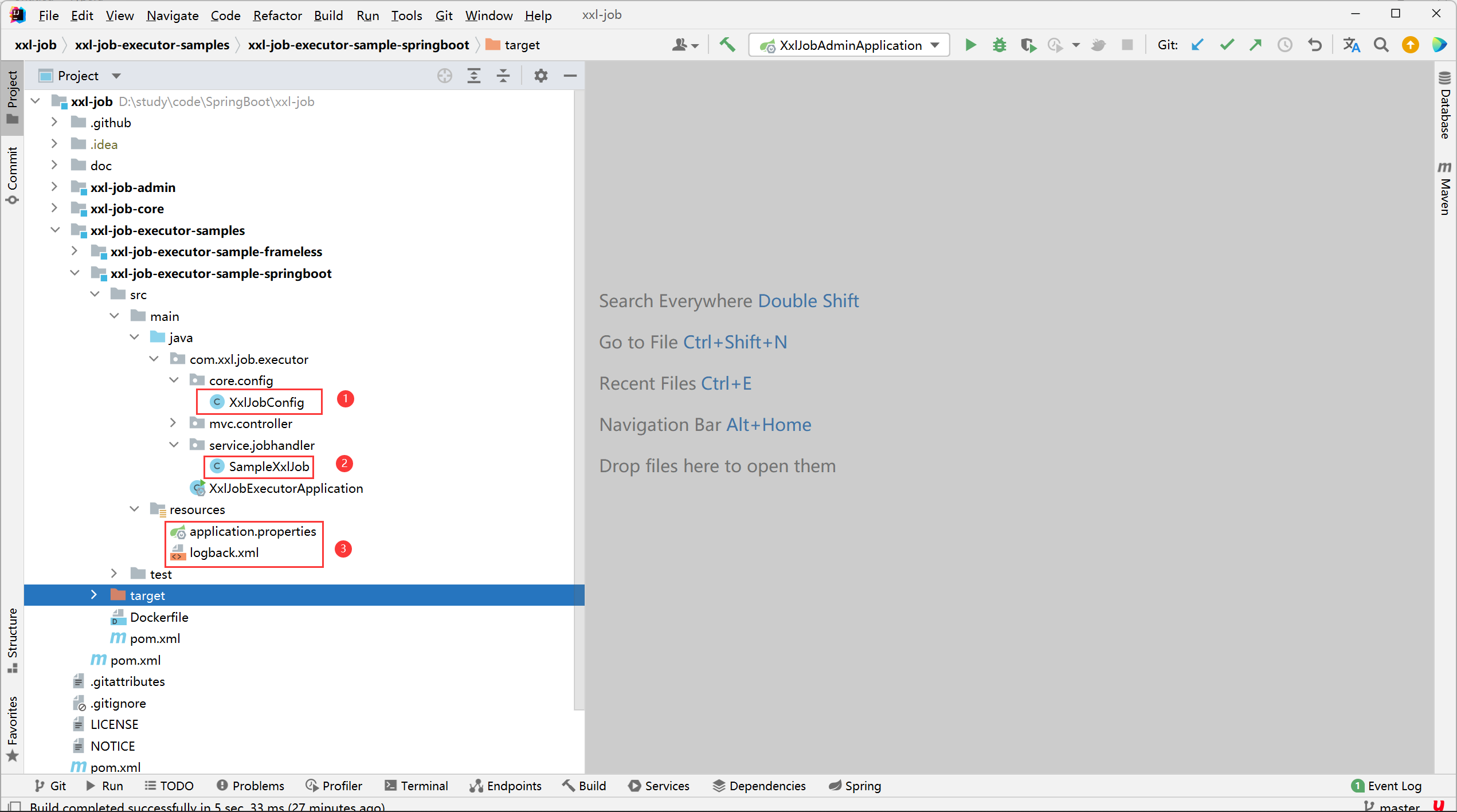Open the Commit side tool window

tap(12, 175)
